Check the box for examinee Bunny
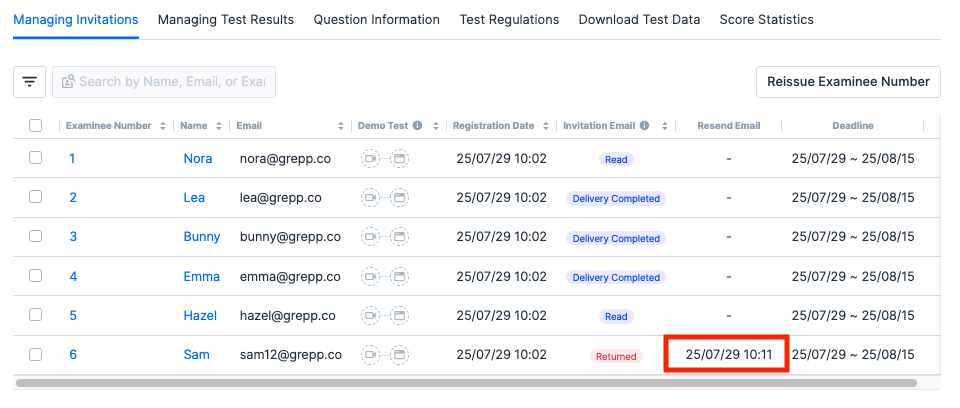 [x=36, y=237]
